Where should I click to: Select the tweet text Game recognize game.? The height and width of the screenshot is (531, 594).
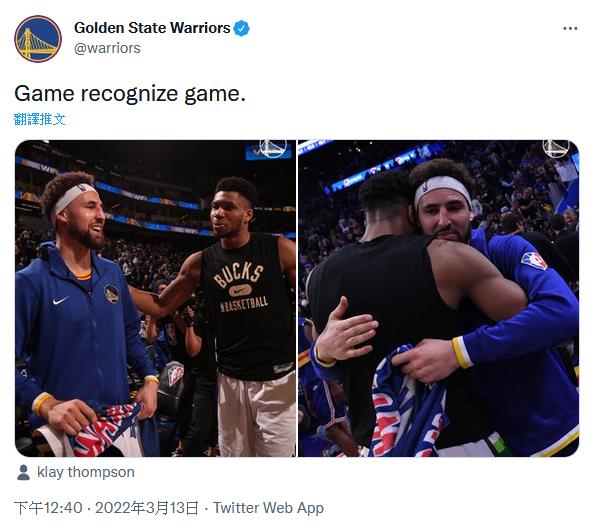(x=130, y=93)
